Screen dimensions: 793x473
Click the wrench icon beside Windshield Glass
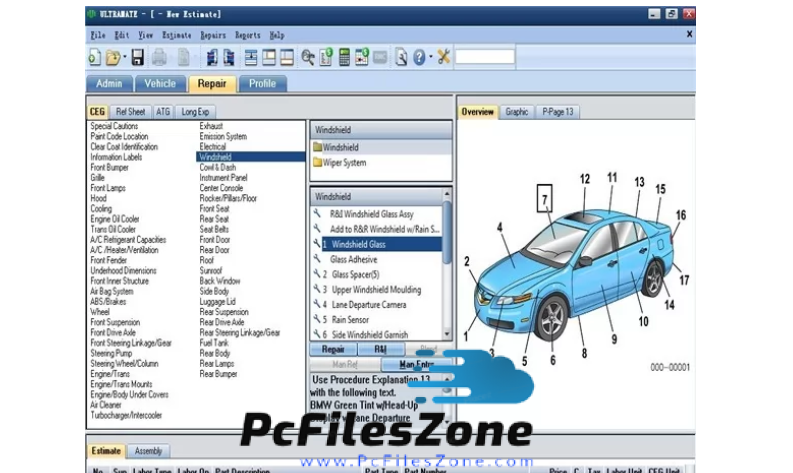point(317,243)
